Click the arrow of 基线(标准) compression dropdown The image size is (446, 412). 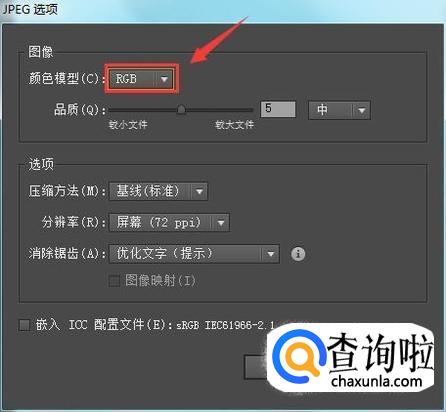199,192
